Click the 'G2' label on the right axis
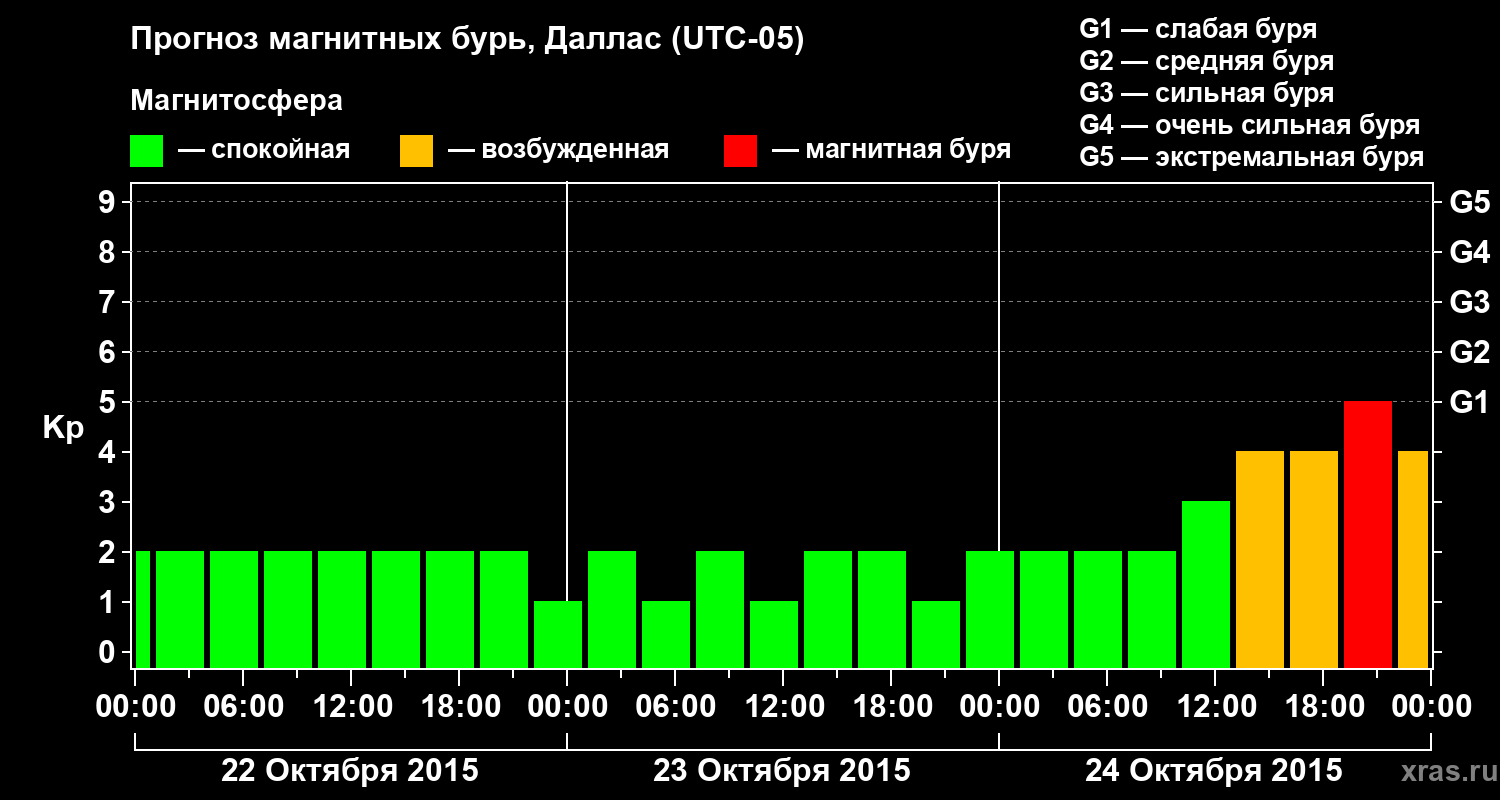1500x800 pixels. (x=1469, y=352)
